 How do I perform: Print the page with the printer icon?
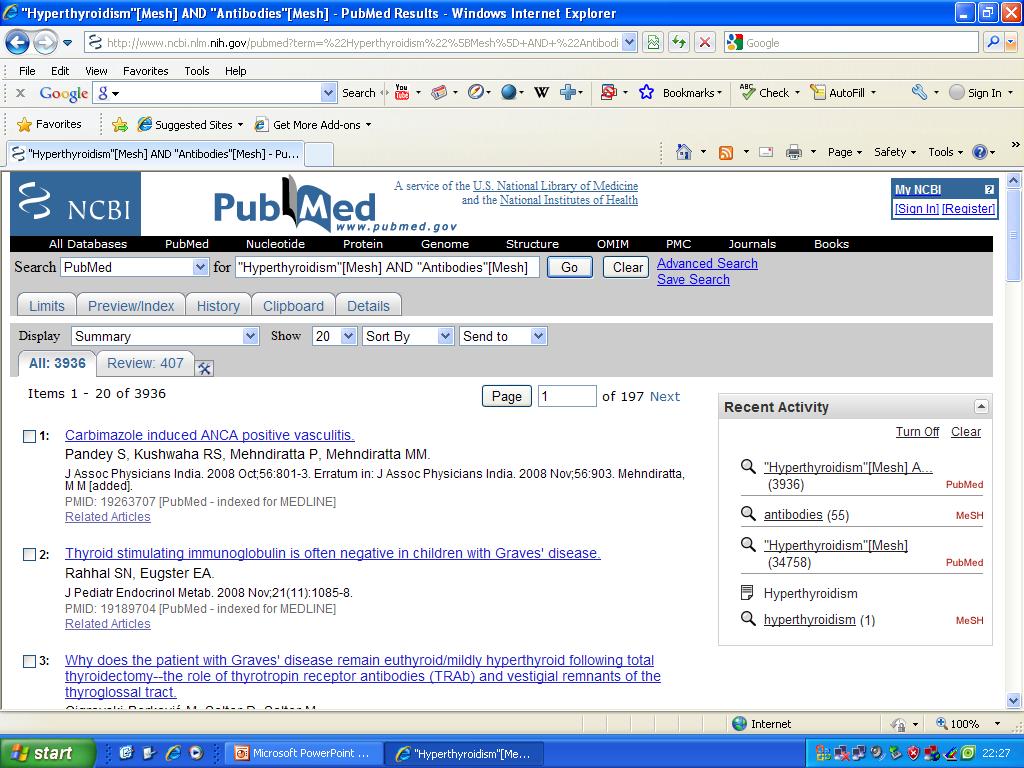pos(793,153)
